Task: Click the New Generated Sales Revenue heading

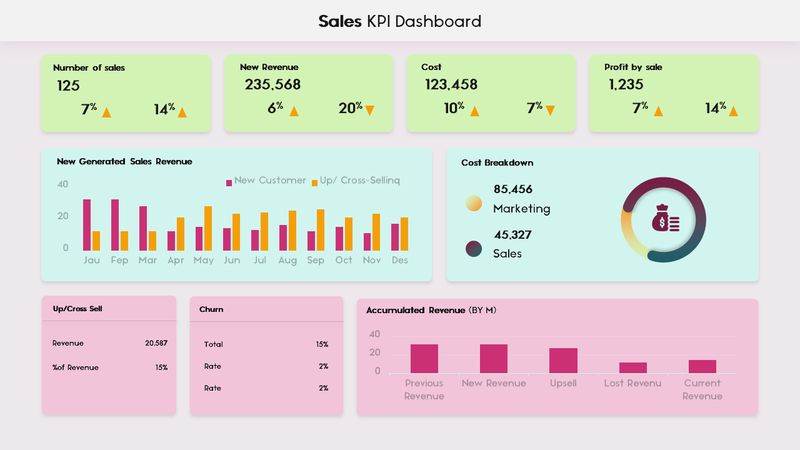Action: (x=124, y=161)
